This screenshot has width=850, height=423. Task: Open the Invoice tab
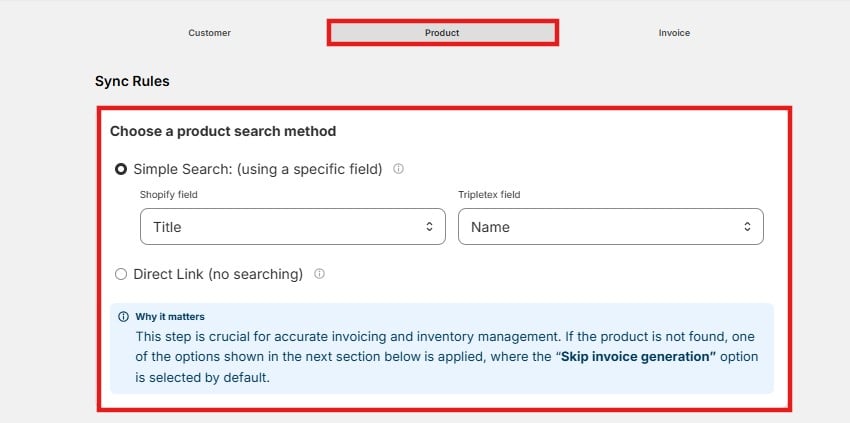click(x=674, y=33)
